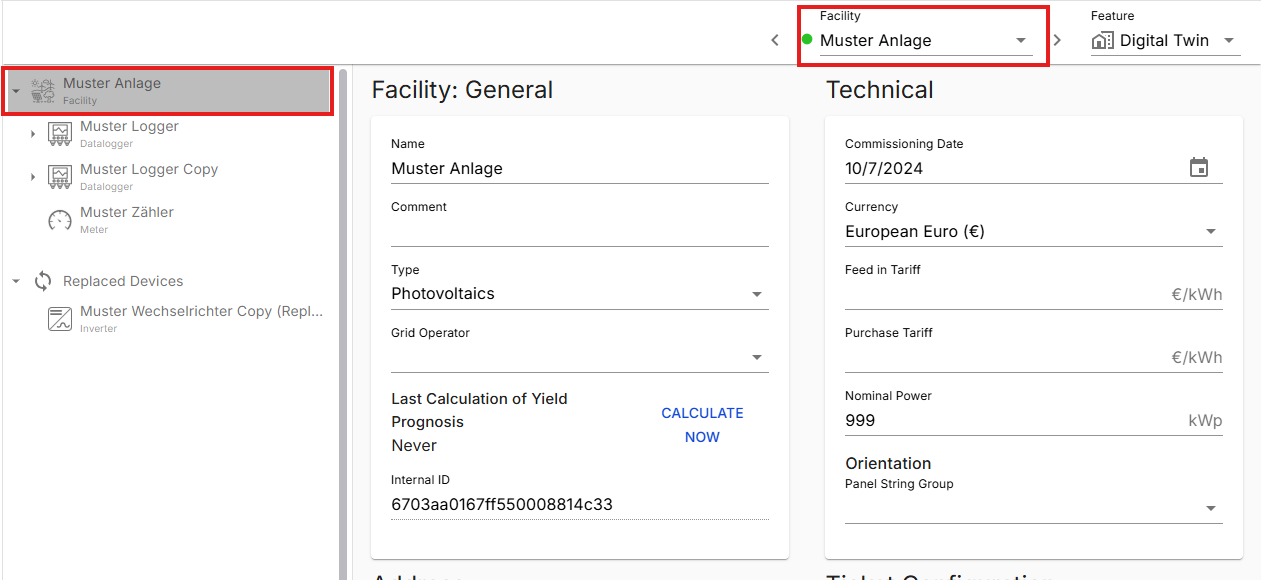Click the Muster Zähler meter gauge icon

click(x=60, y=220)
